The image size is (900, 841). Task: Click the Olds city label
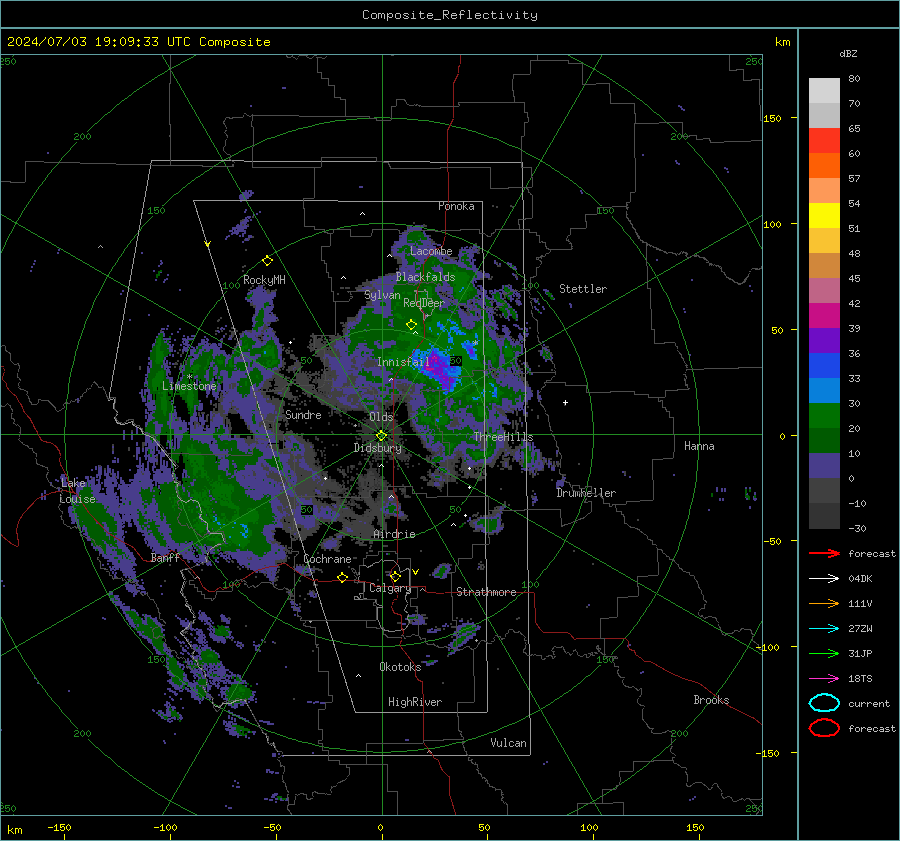381,417
